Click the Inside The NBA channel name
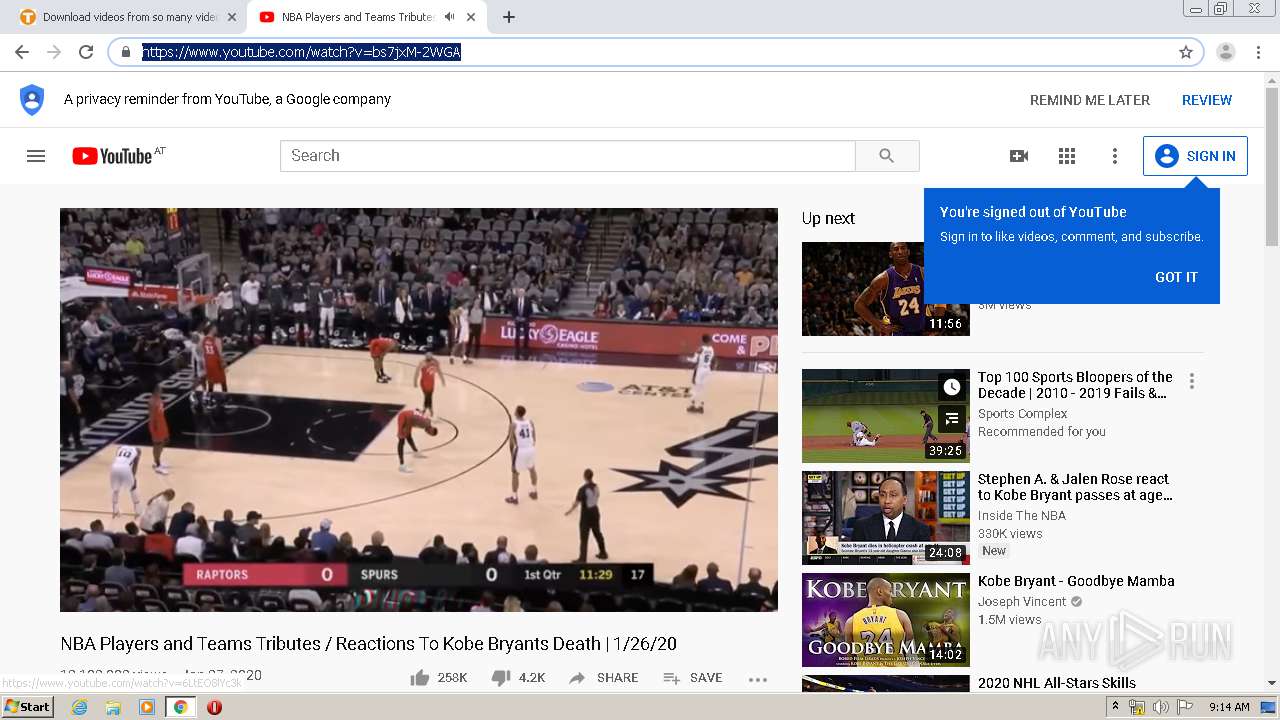Screen dimensions: 1280x720 coord(1021,516)
